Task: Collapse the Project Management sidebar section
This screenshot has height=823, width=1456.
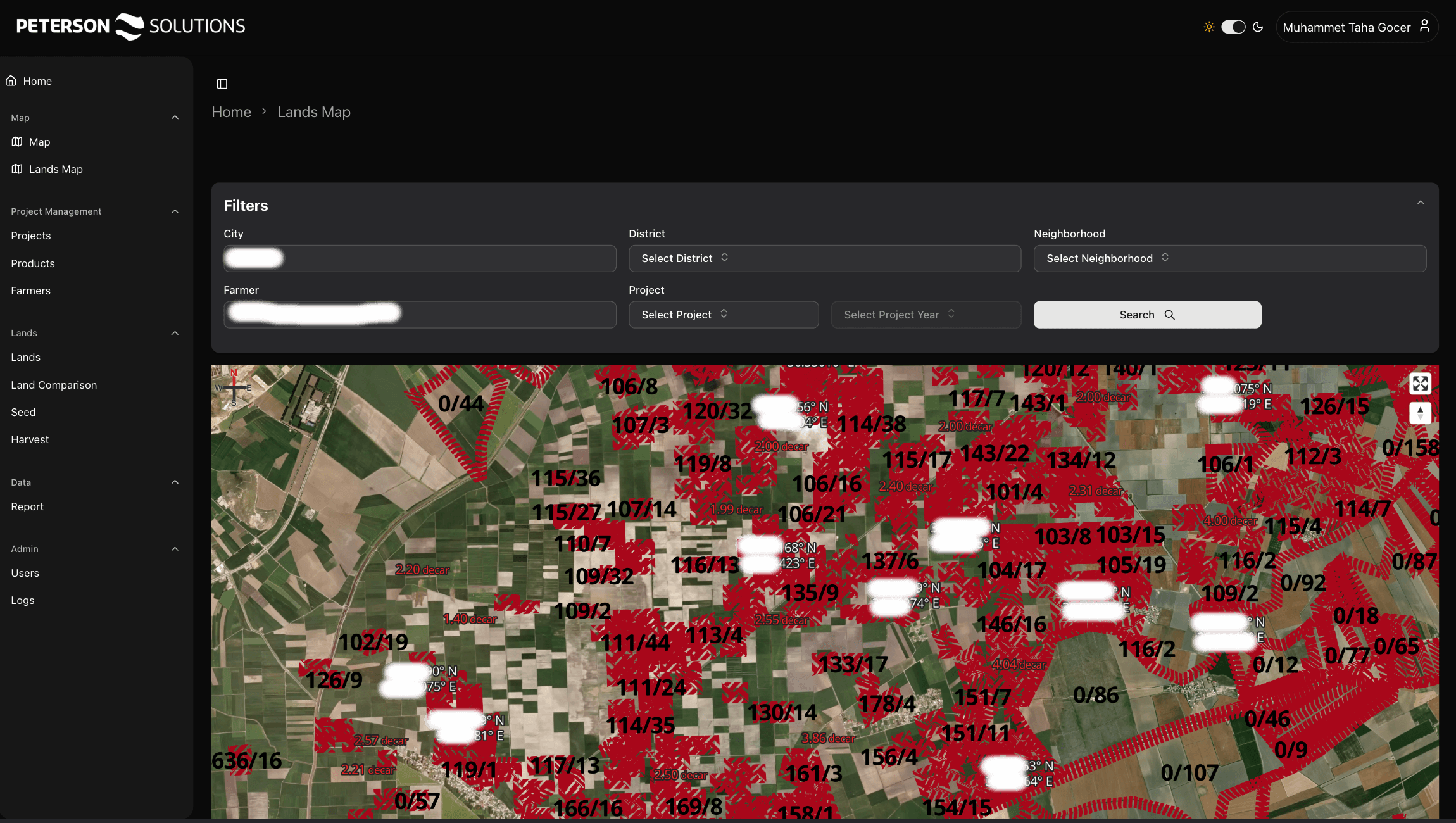Action: 175,211
